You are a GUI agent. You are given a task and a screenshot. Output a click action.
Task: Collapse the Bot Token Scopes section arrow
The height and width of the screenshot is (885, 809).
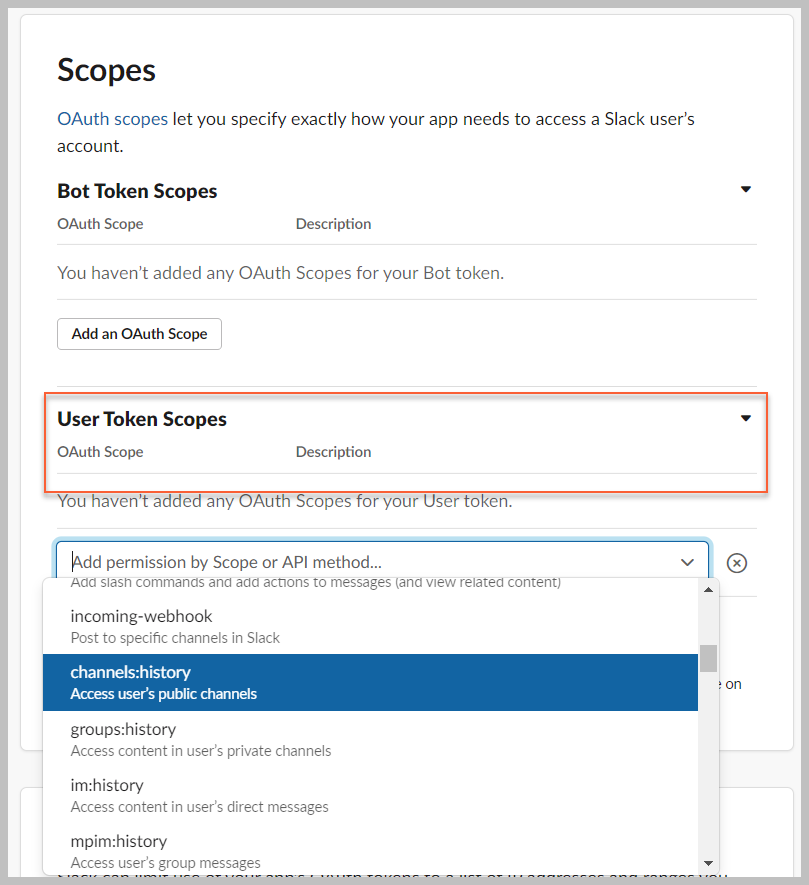pyautogui.click(x=746, y=190)
